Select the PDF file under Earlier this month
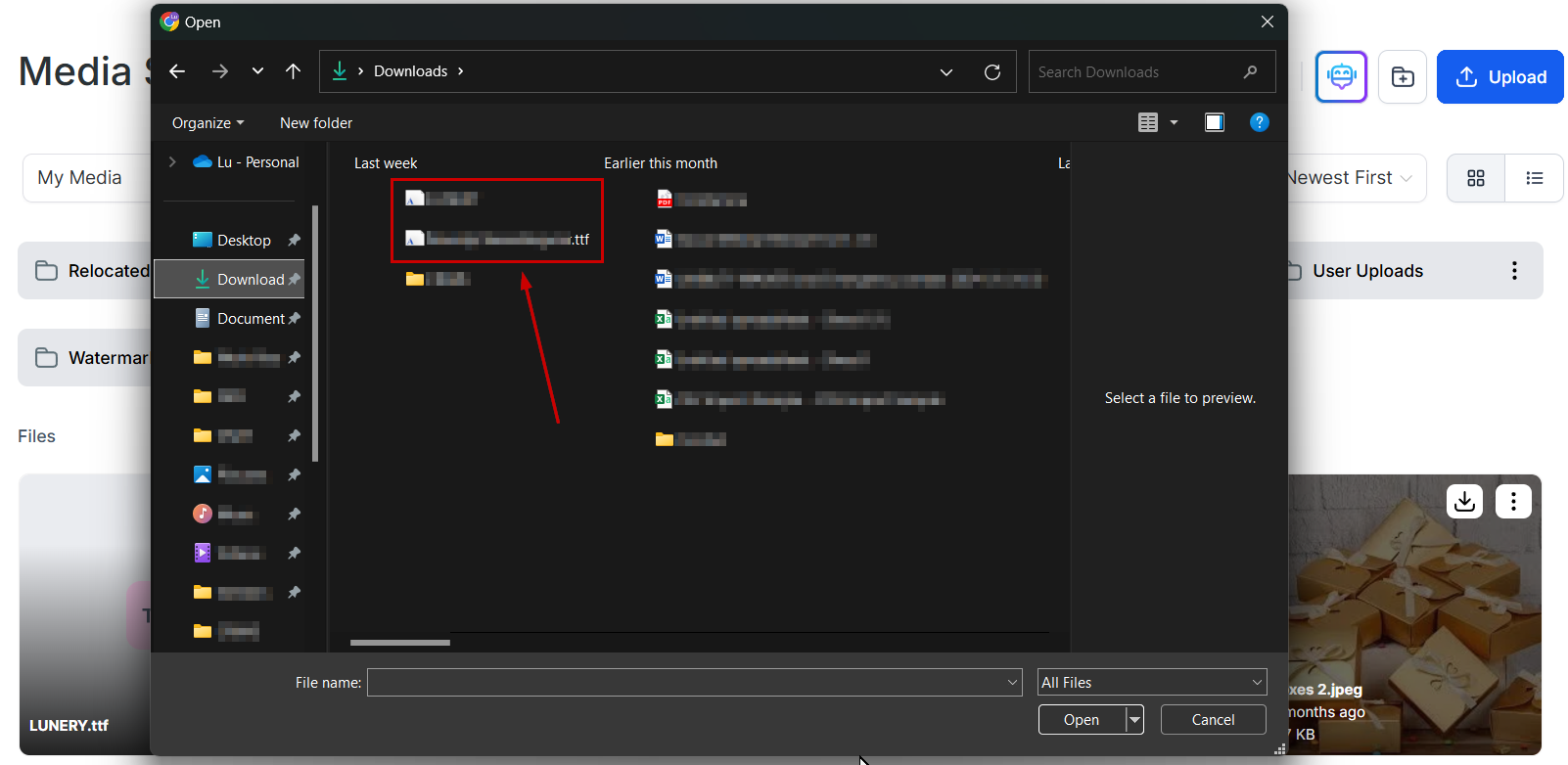 click(702, 200)
